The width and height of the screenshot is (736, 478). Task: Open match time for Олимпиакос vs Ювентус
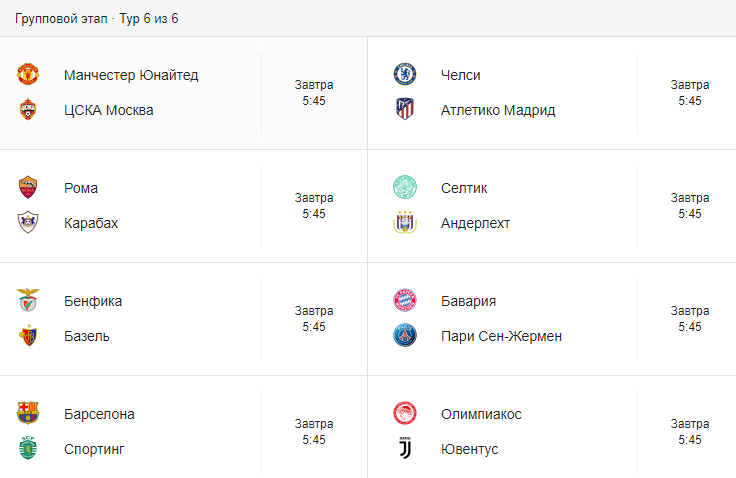pyautogui.click(x=690, y=432)
